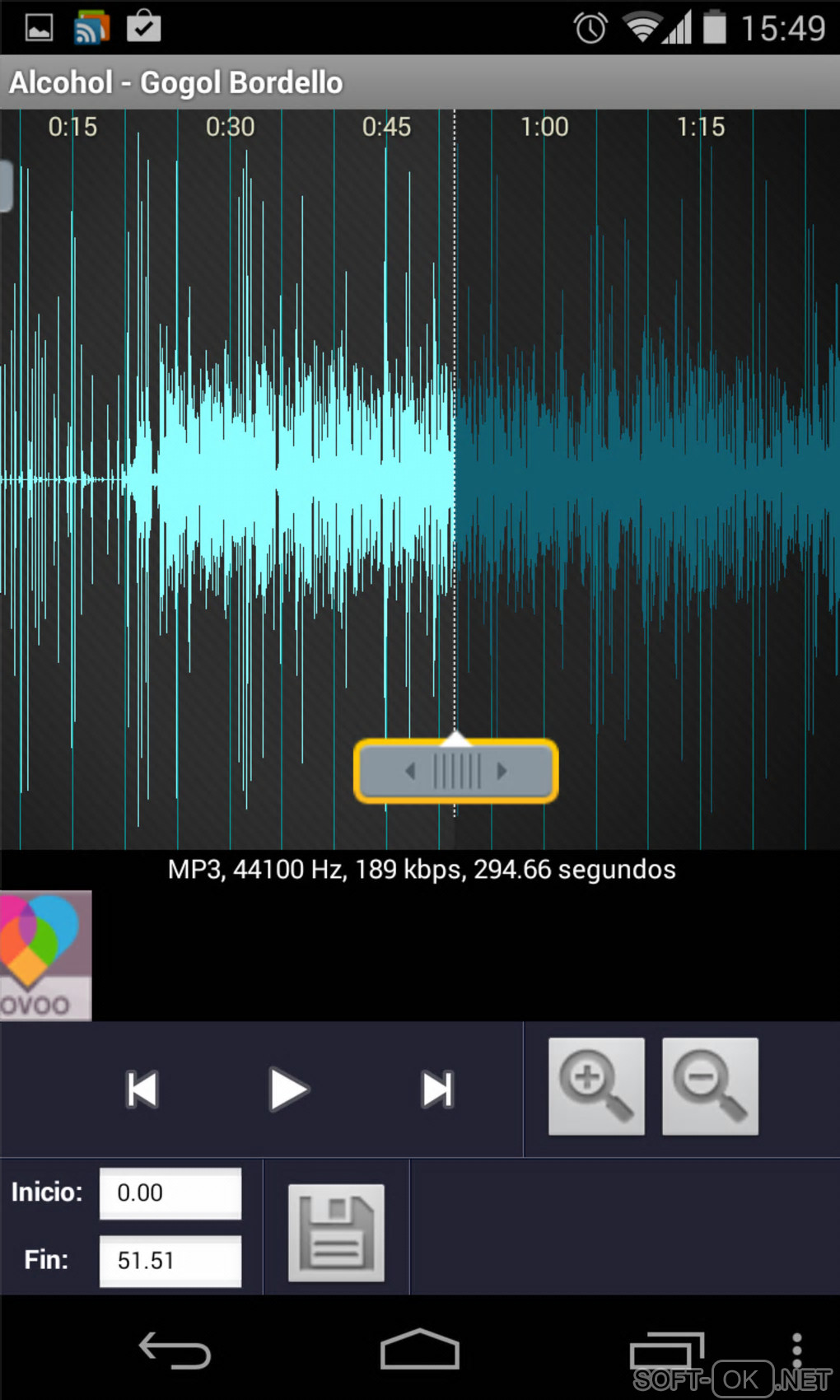The image size is (840, 1400).
Task: Tap the Play Store bag notification icon
Action: click(x=143, y=26)
